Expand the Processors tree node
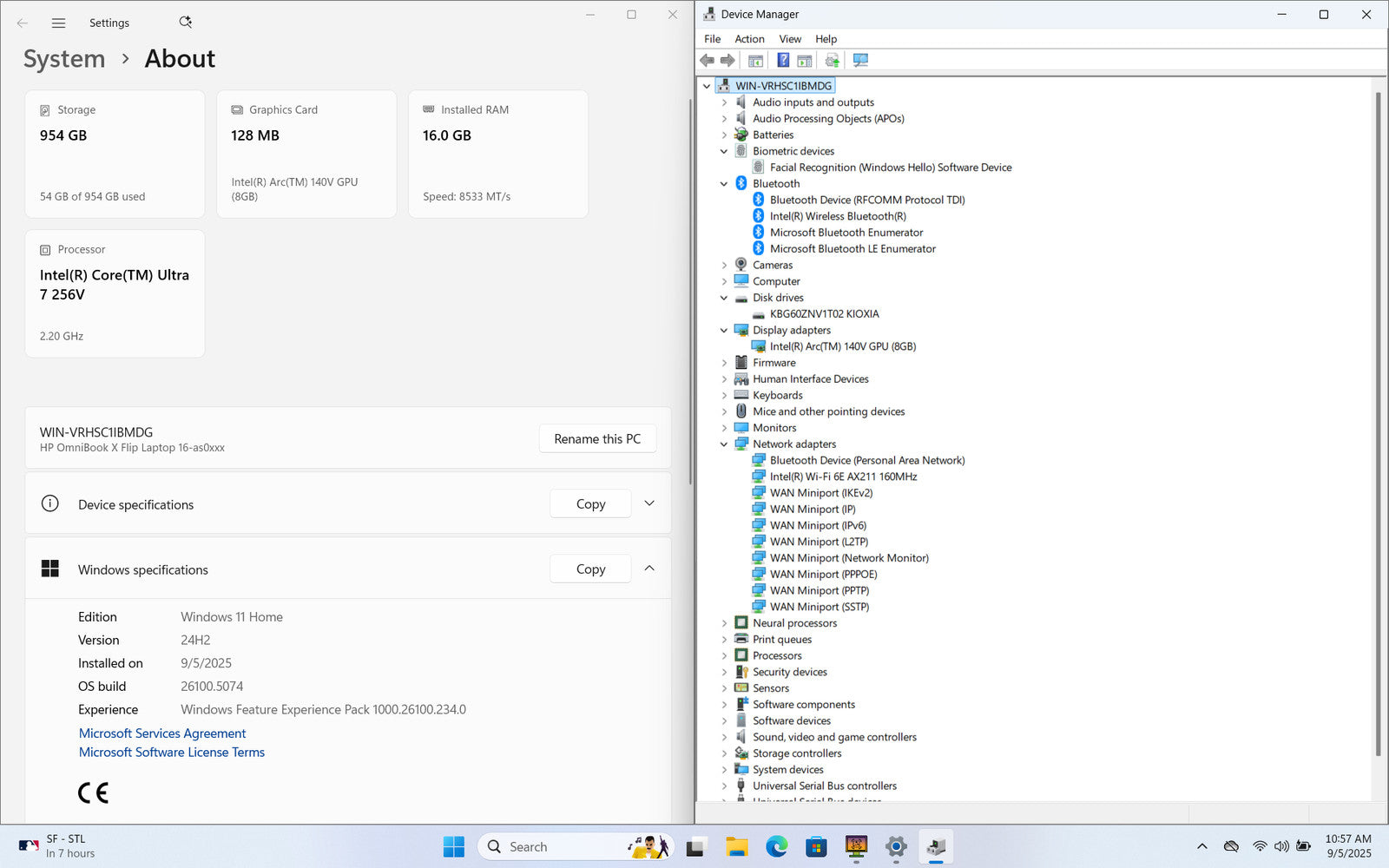Screen dimensions: 1389x868 724,656
